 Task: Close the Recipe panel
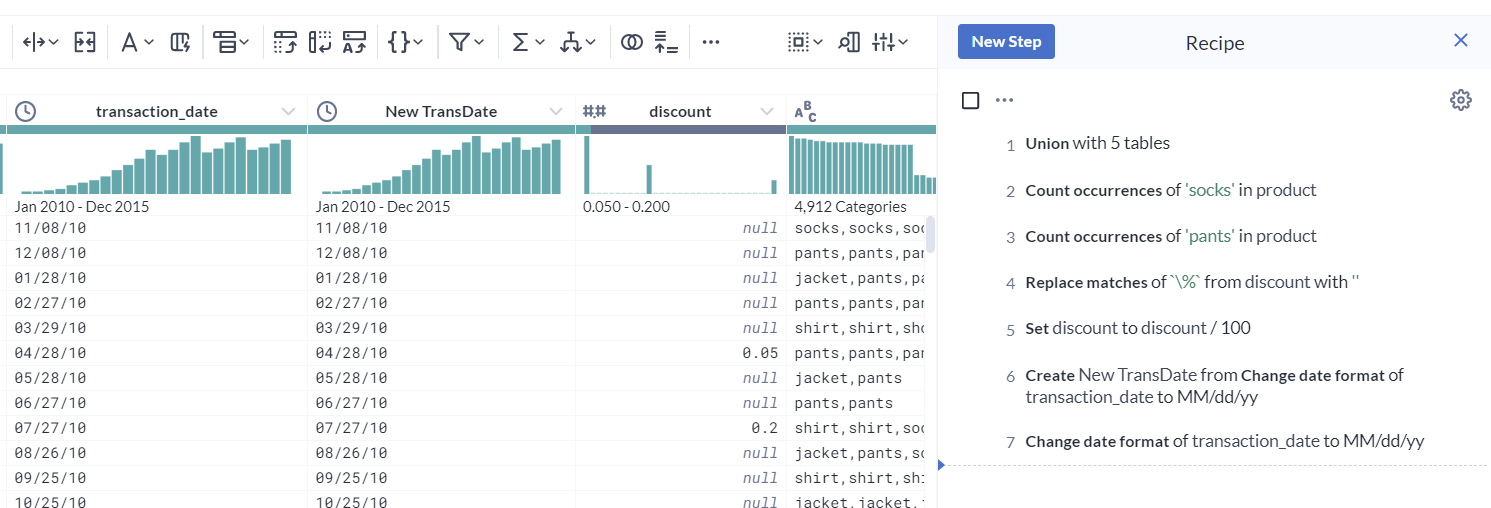(1461, 41)
